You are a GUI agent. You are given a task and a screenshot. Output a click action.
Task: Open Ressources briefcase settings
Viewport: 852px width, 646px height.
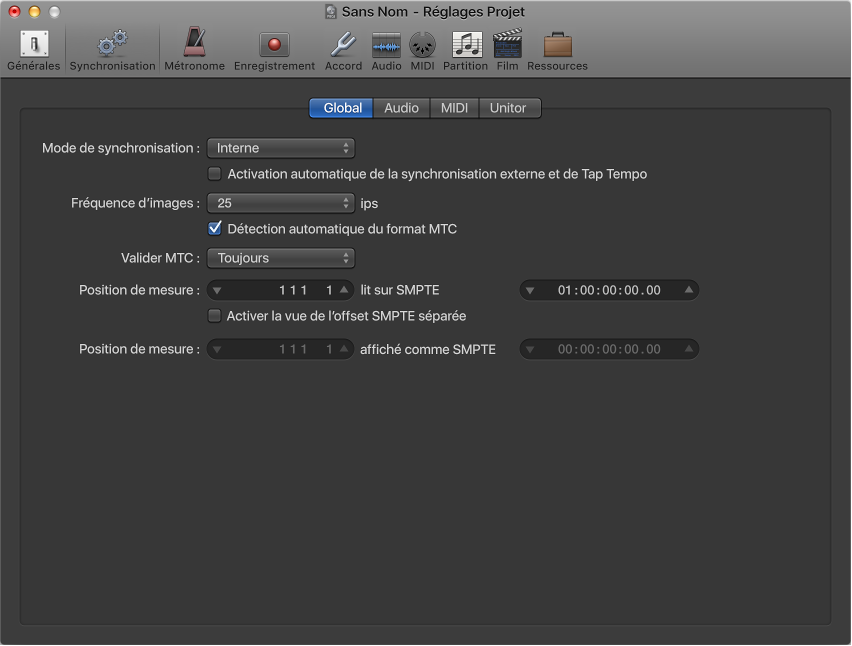point(557,48)
